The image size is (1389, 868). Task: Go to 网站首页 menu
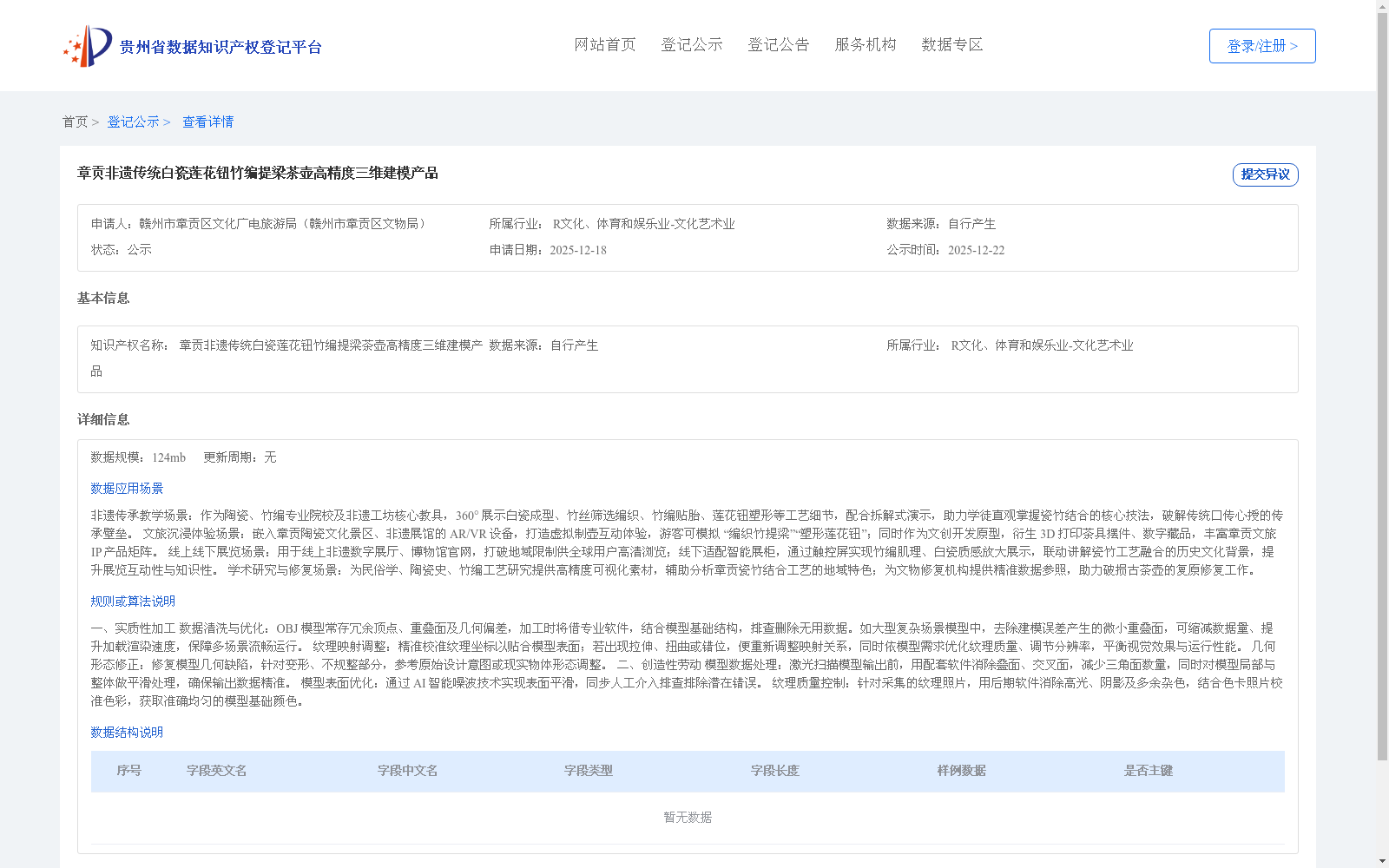click(605, 44)
